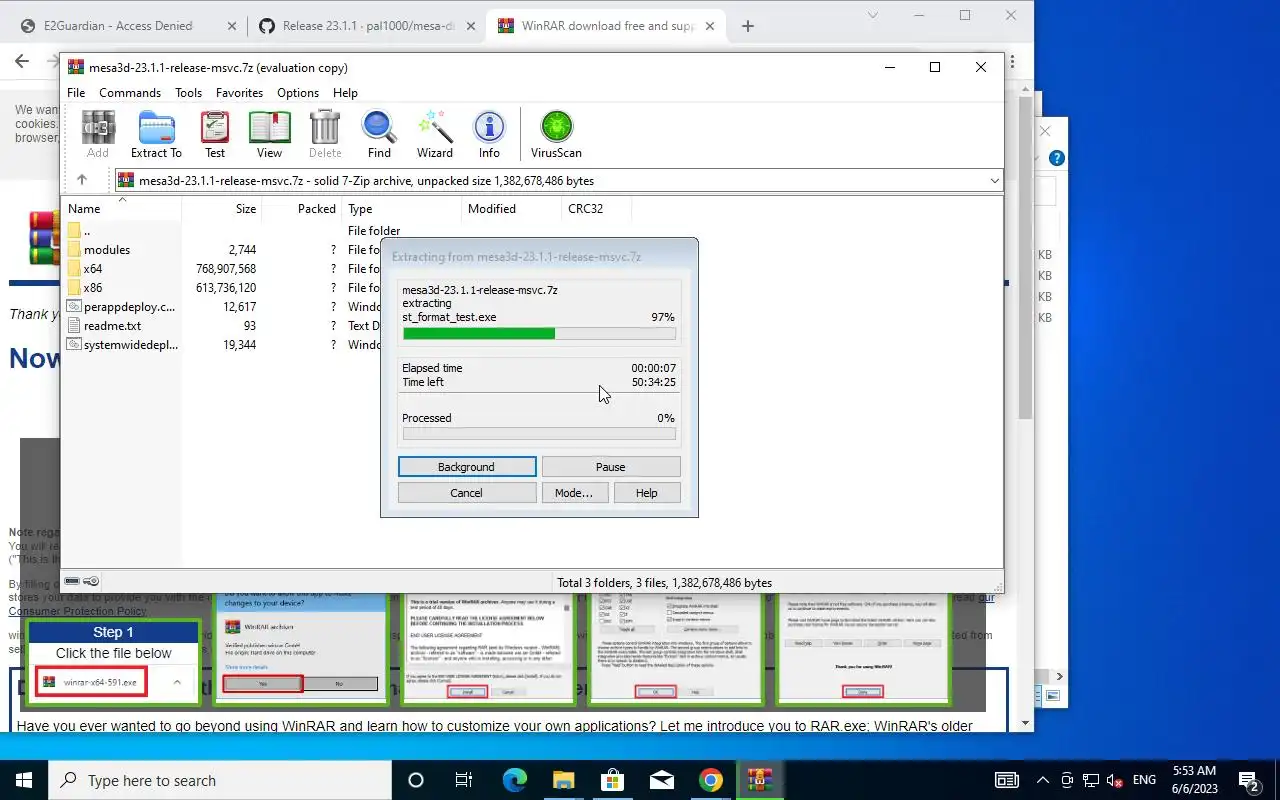This screenshot has height=800, width=1280.
Task: Click the Delete trash can icon
Action: [x=325, y=134]
